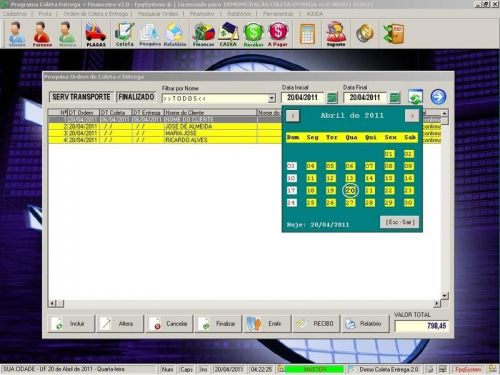This screenshot has width=500, height=375.
Task: Open the AJUDA menu
Action: click(x=315, y=14)
